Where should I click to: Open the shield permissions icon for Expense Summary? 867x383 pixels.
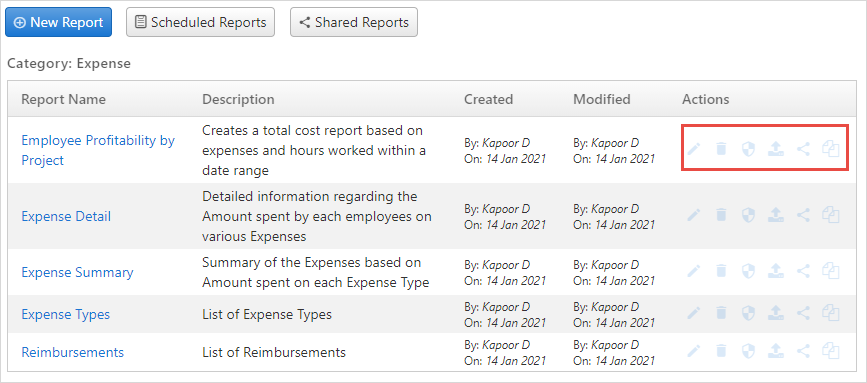click(748, 271)
